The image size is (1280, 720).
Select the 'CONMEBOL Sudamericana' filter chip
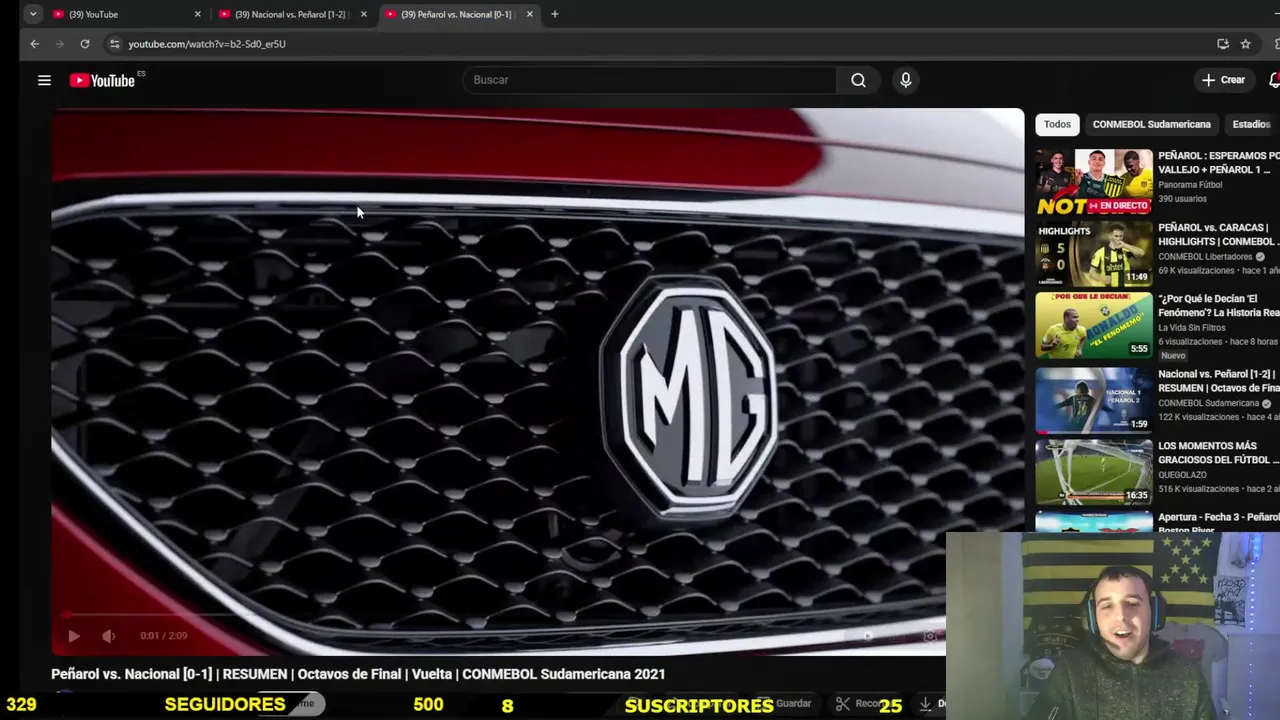[x=1151, y=124]
